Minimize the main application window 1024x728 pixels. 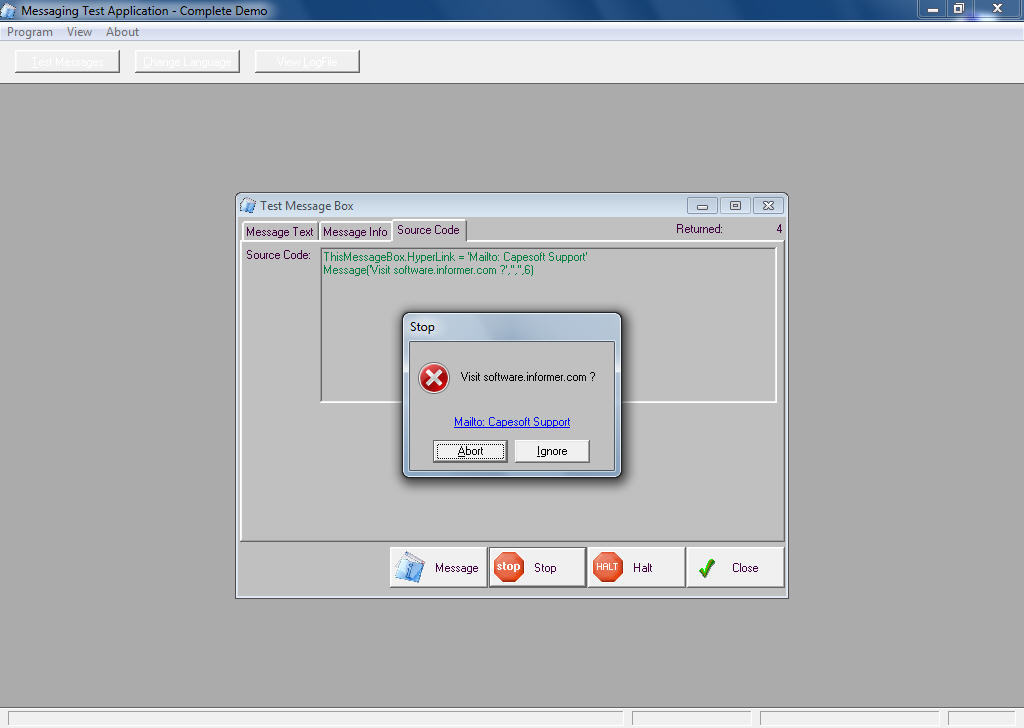(933, 9)
